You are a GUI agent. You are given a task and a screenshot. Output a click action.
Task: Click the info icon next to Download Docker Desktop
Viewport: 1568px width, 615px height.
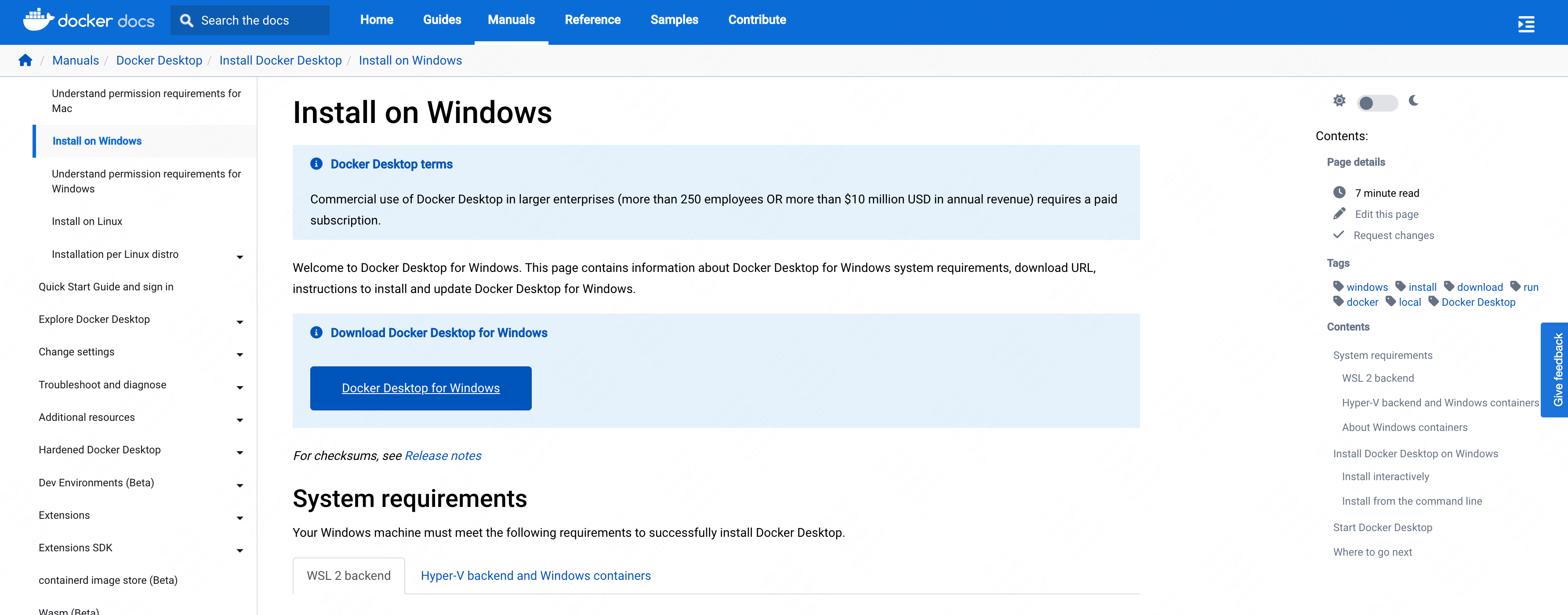tap(316, 332)
